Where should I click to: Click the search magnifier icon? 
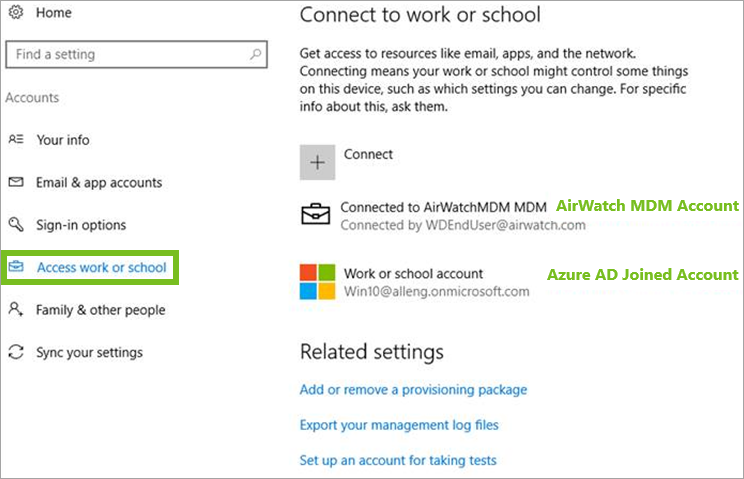(256, 55)
